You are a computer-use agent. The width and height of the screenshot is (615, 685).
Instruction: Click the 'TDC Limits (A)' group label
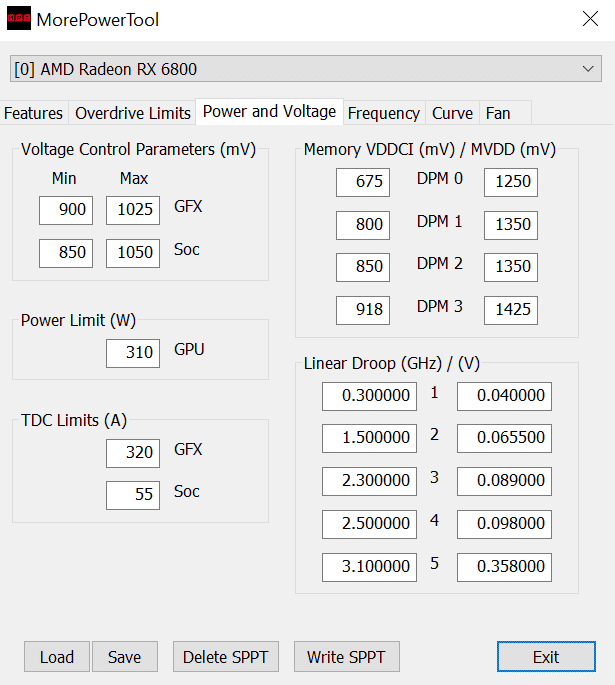click(74, 421)
